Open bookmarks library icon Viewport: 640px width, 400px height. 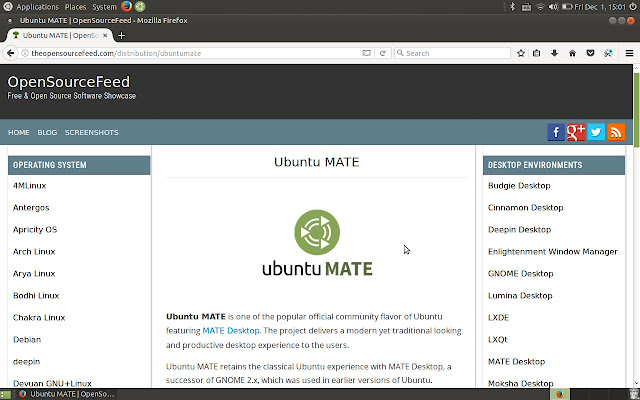536,53
